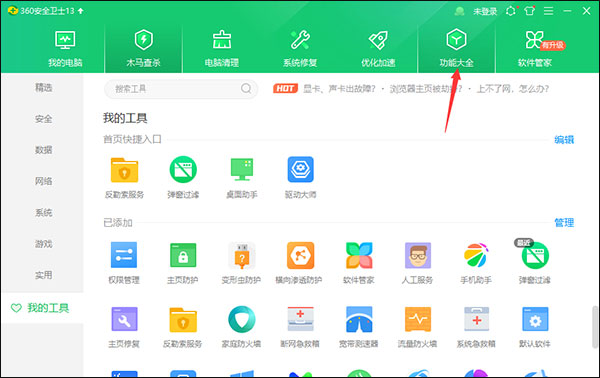Viewport: 600px width, 378px height.
Task: Open 反勒索服务 icon in the 已添加 section
Action: (183, 327)
